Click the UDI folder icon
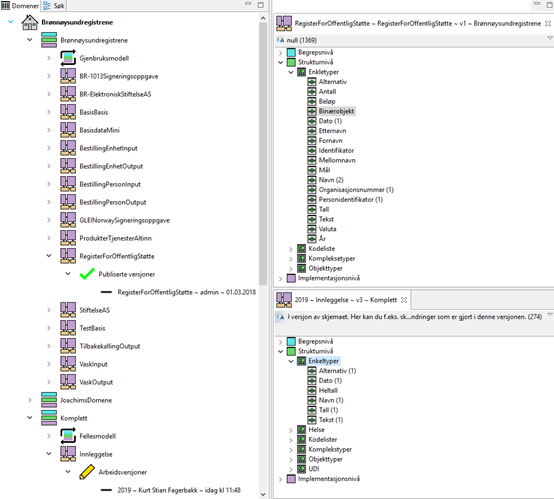The width and height of the screenshot is (554, 499). pos(301,469)
